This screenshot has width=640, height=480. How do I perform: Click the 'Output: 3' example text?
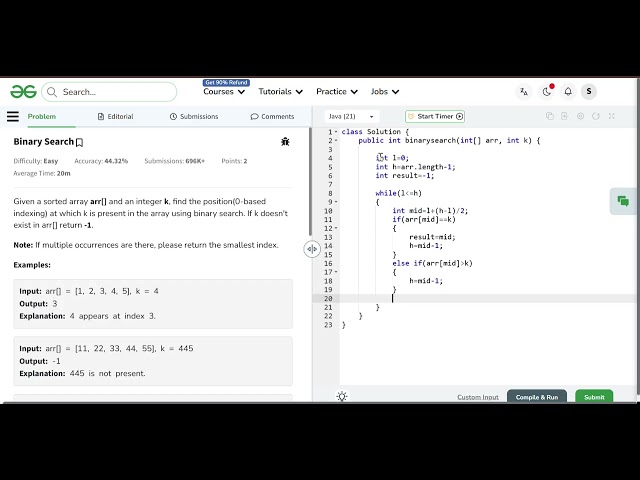tap(38, 304)
